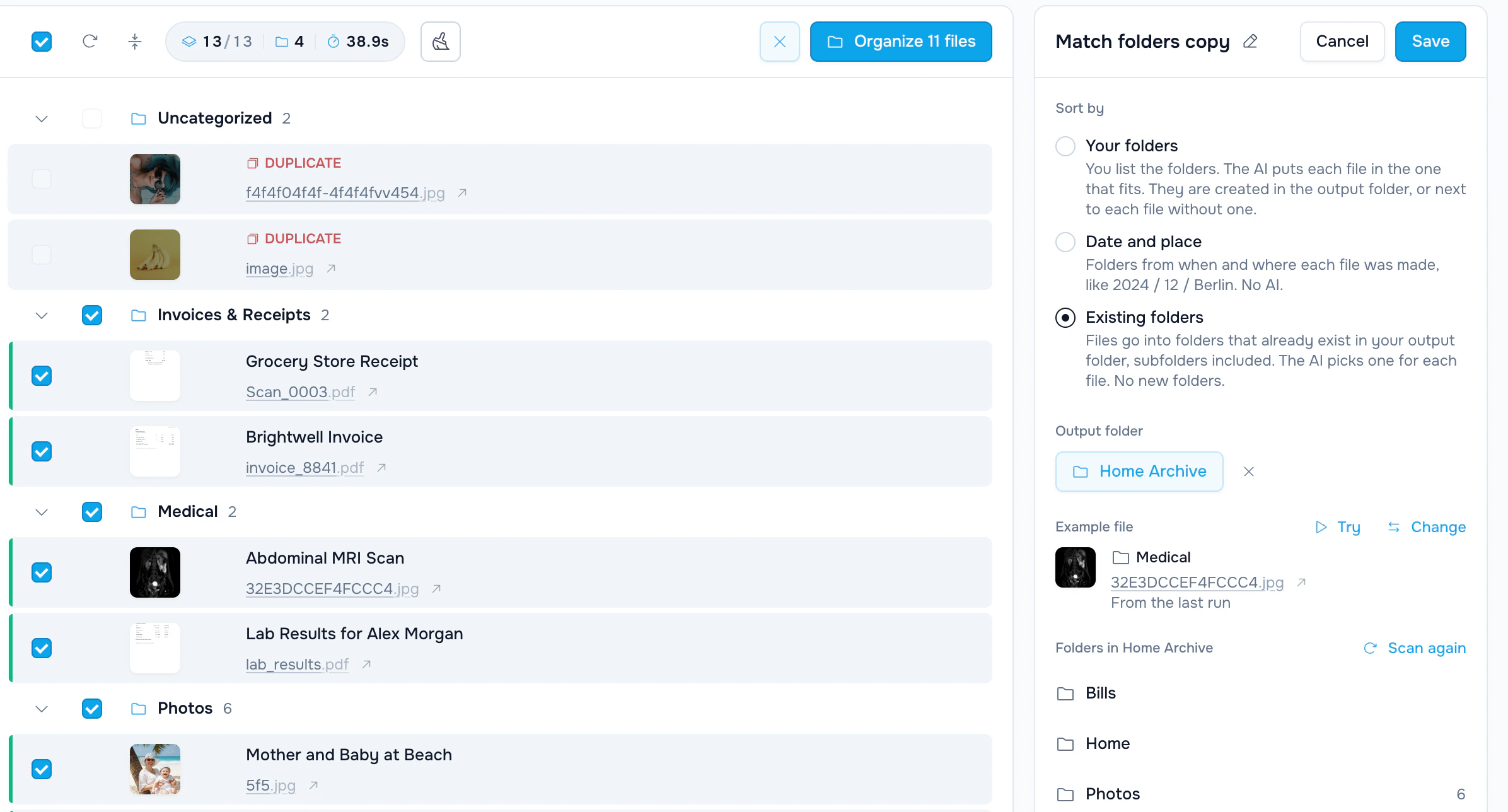This screenshot has width=1508, height=812.
Task: Remove the Home Archive output folder with X
Action: pos(1248,472)
